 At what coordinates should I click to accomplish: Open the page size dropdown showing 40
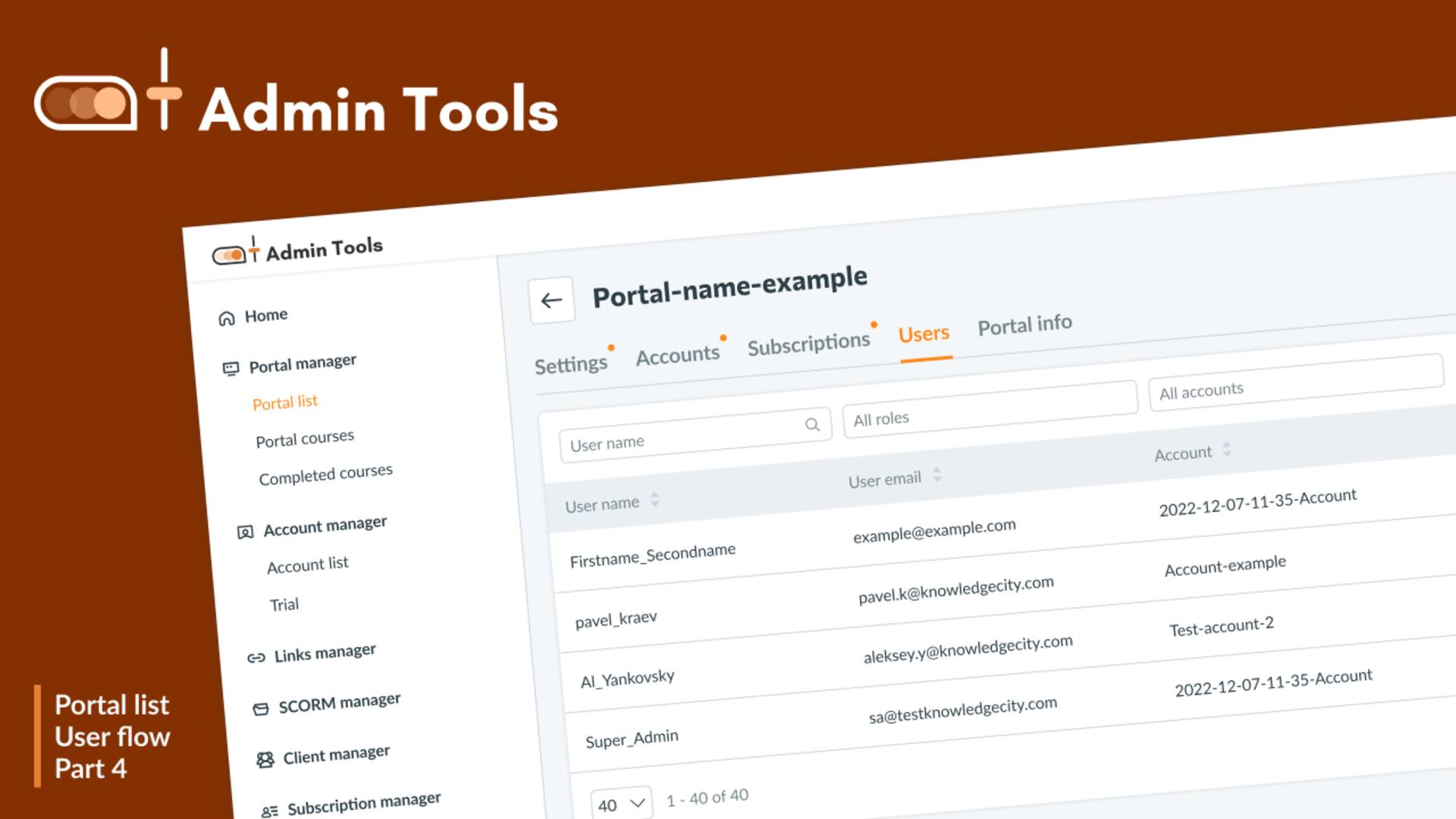tap(620, 802)
